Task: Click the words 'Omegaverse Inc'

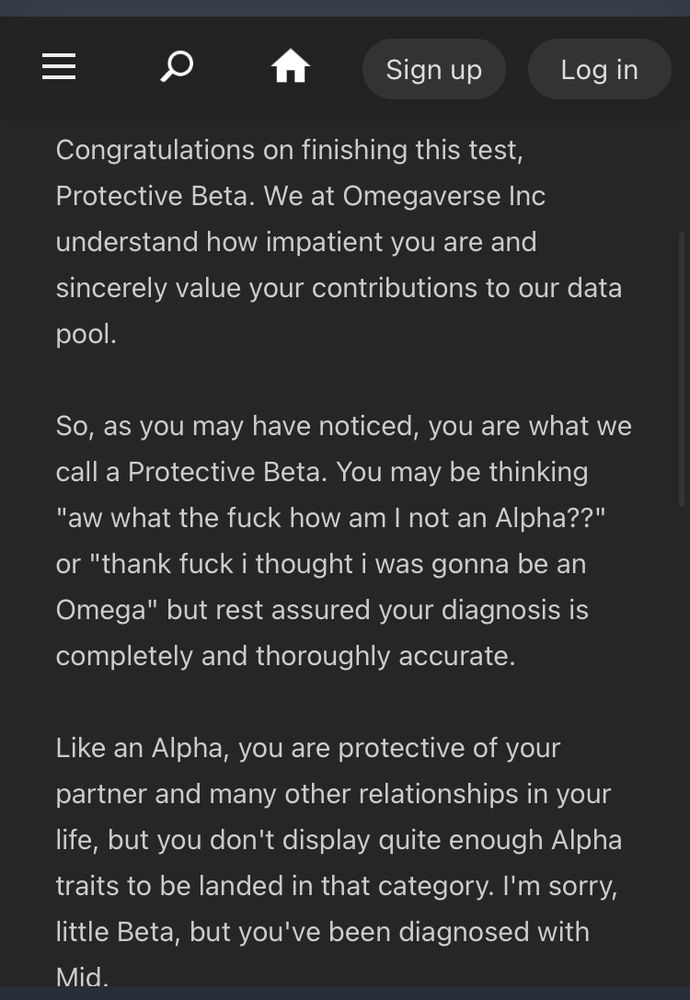Action: (x=444, y=196)
